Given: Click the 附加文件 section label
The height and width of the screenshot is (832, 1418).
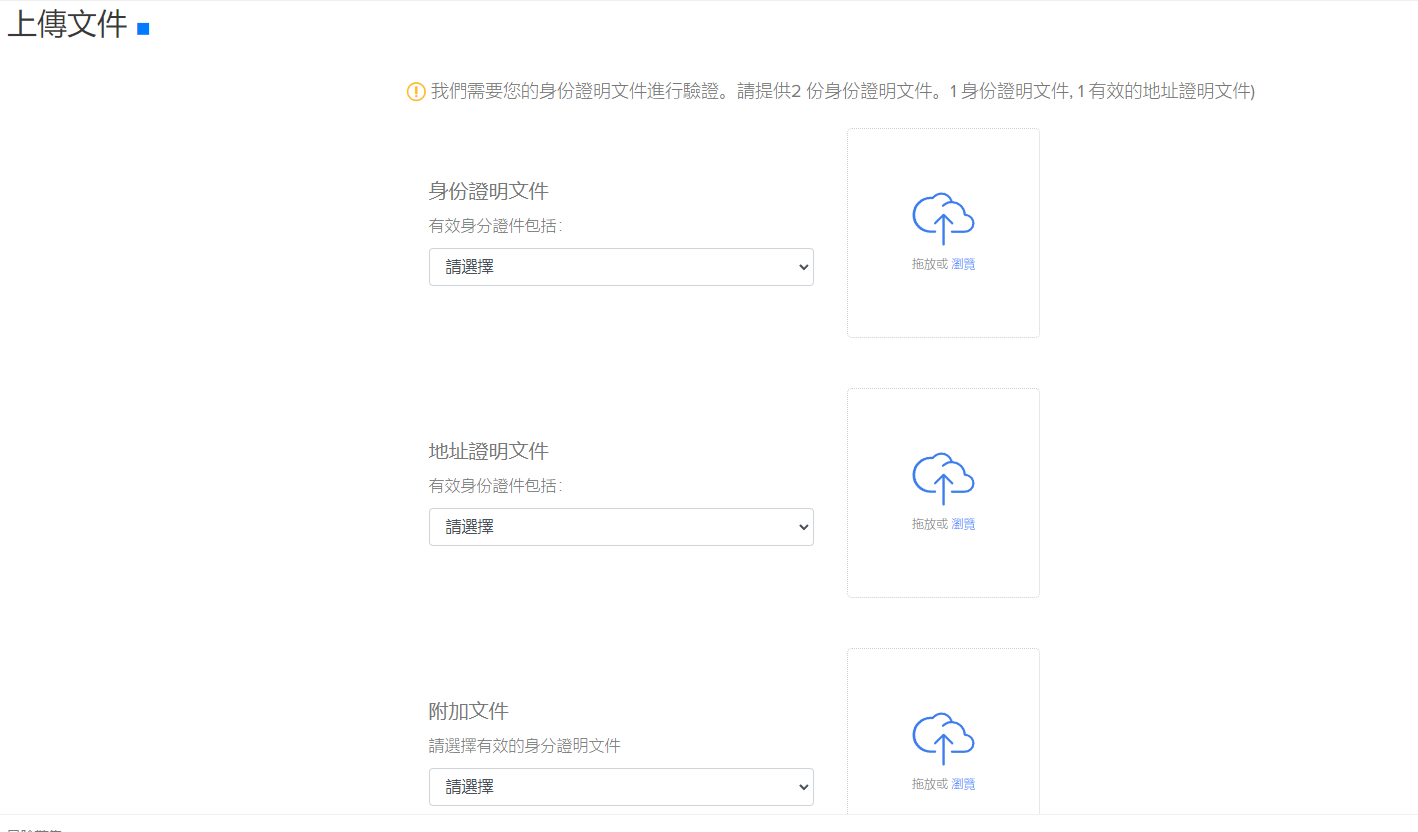Looking at the screenshot, I should pos(469,711).
